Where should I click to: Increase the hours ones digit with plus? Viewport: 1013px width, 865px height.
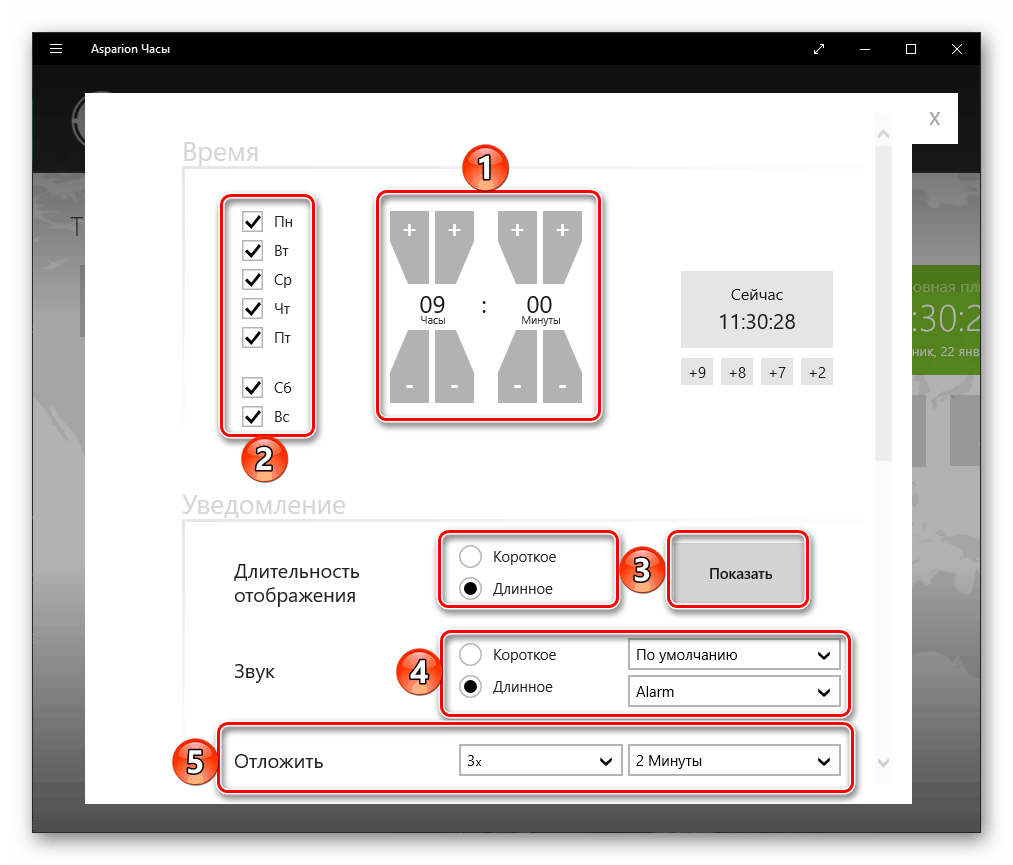[x=454, y=247]
